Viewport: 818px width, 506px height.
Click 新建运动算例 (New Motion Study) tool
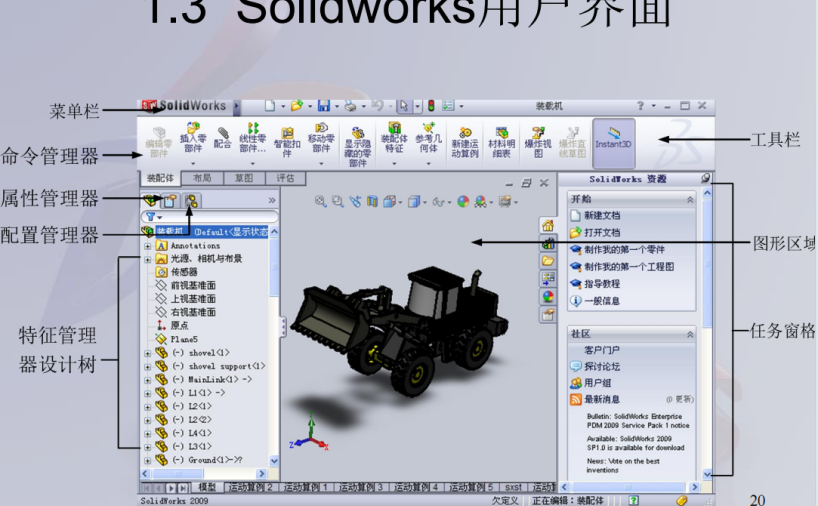click(x=465, y=142)
